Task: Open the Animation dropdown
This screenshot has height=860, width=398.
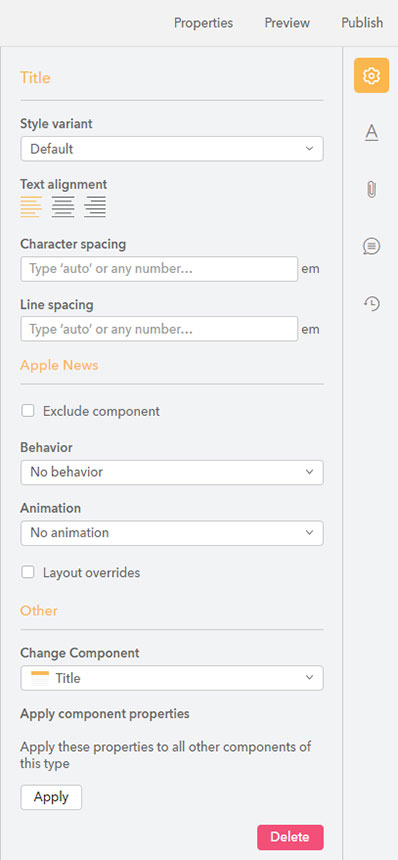Action: (172, 533)
